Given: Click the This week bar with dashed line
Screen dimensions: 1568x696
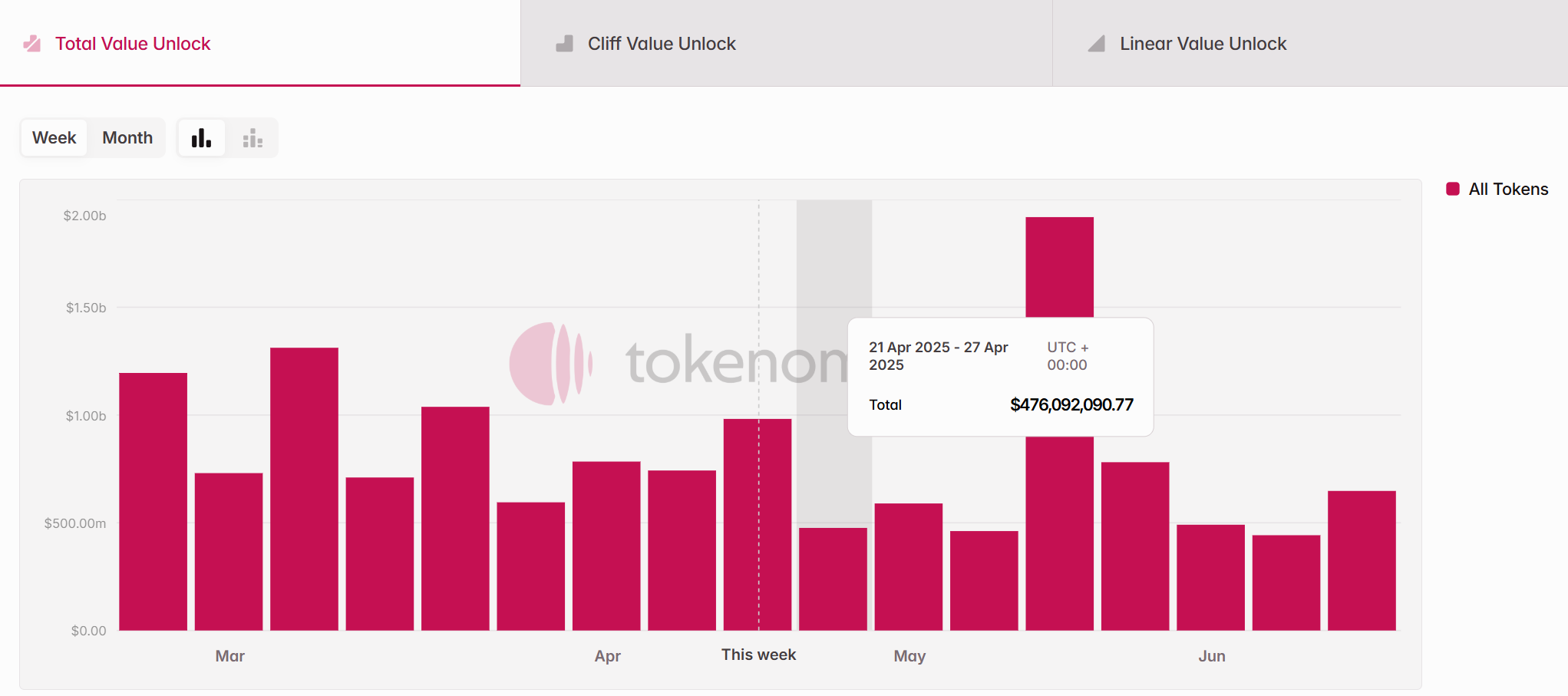Looking at the screenshot, I should 758,525.
